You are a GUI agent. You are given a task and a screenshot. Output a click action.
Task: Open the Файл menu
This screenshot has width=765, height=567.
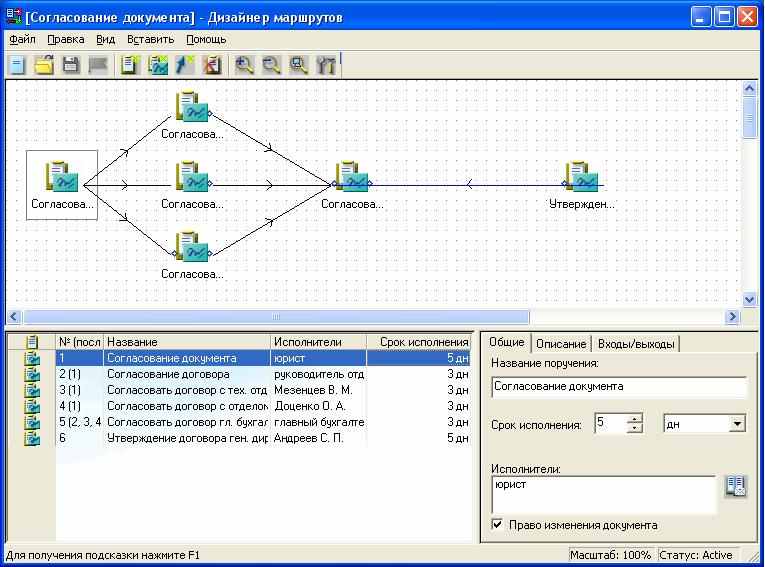(x=22, y=39)
